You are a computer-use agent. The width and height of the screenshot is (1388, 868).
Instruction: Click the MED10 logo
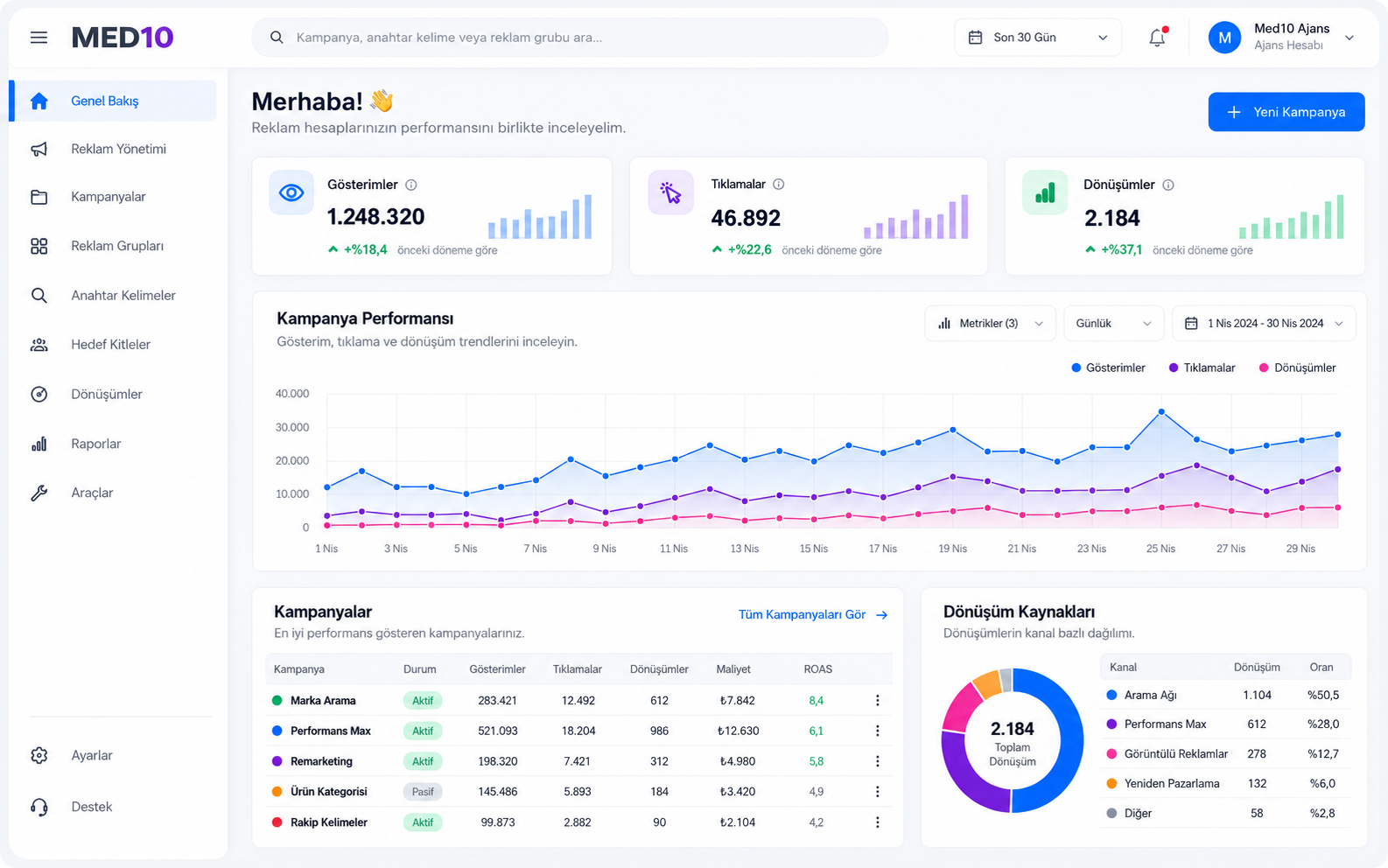click(123, 38)
